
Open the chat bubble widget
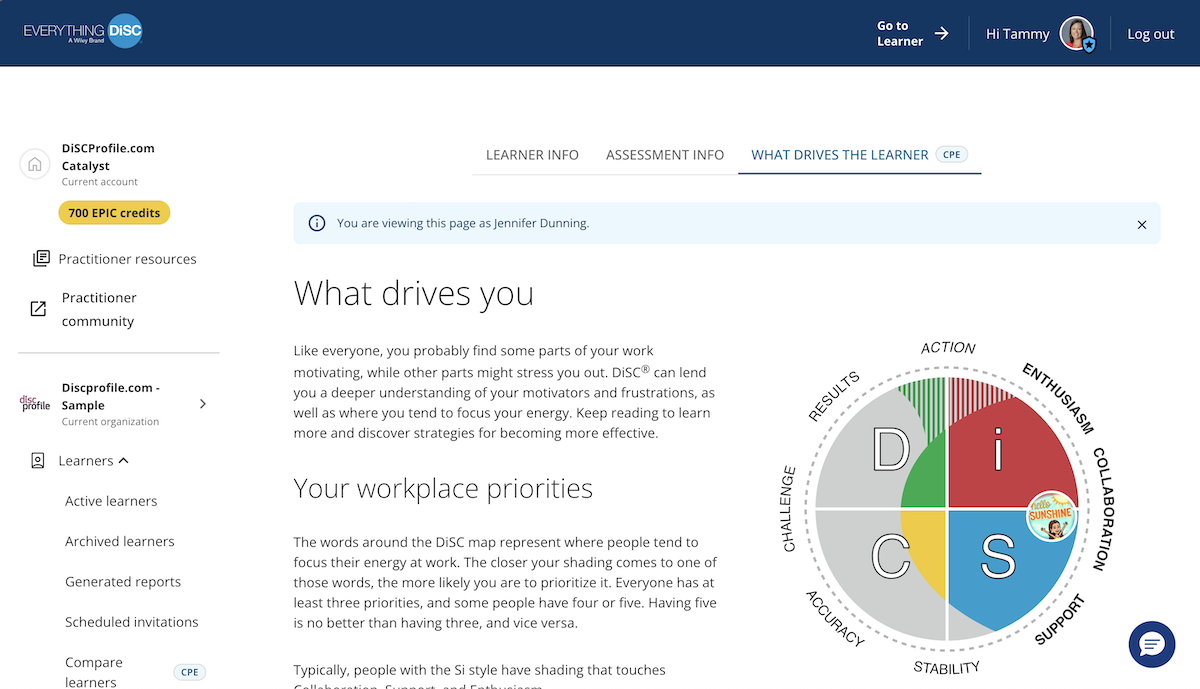point(1152,644)
